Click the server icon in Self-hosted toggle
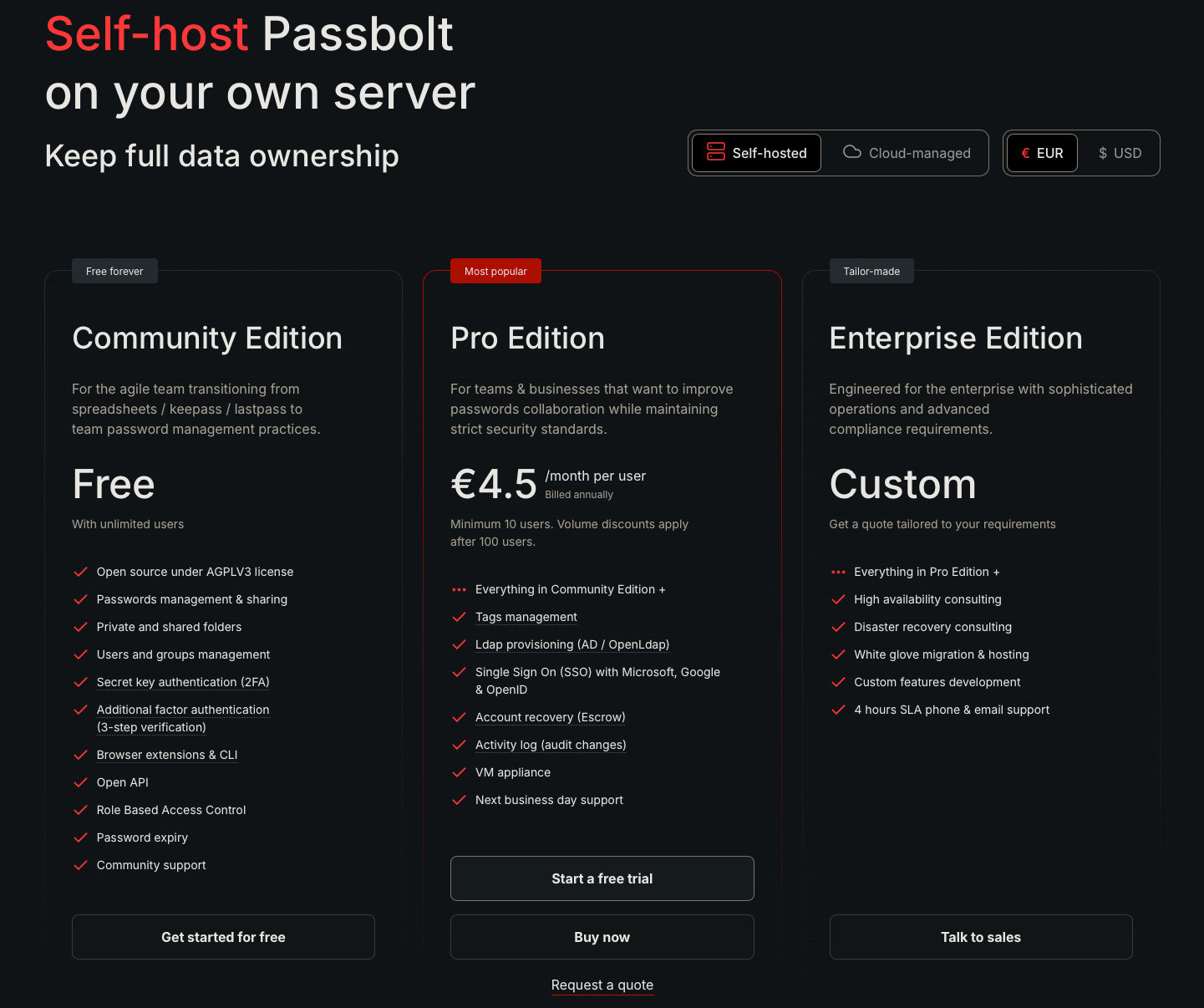The image size is (1204, 1008). (x=715, y=152)
